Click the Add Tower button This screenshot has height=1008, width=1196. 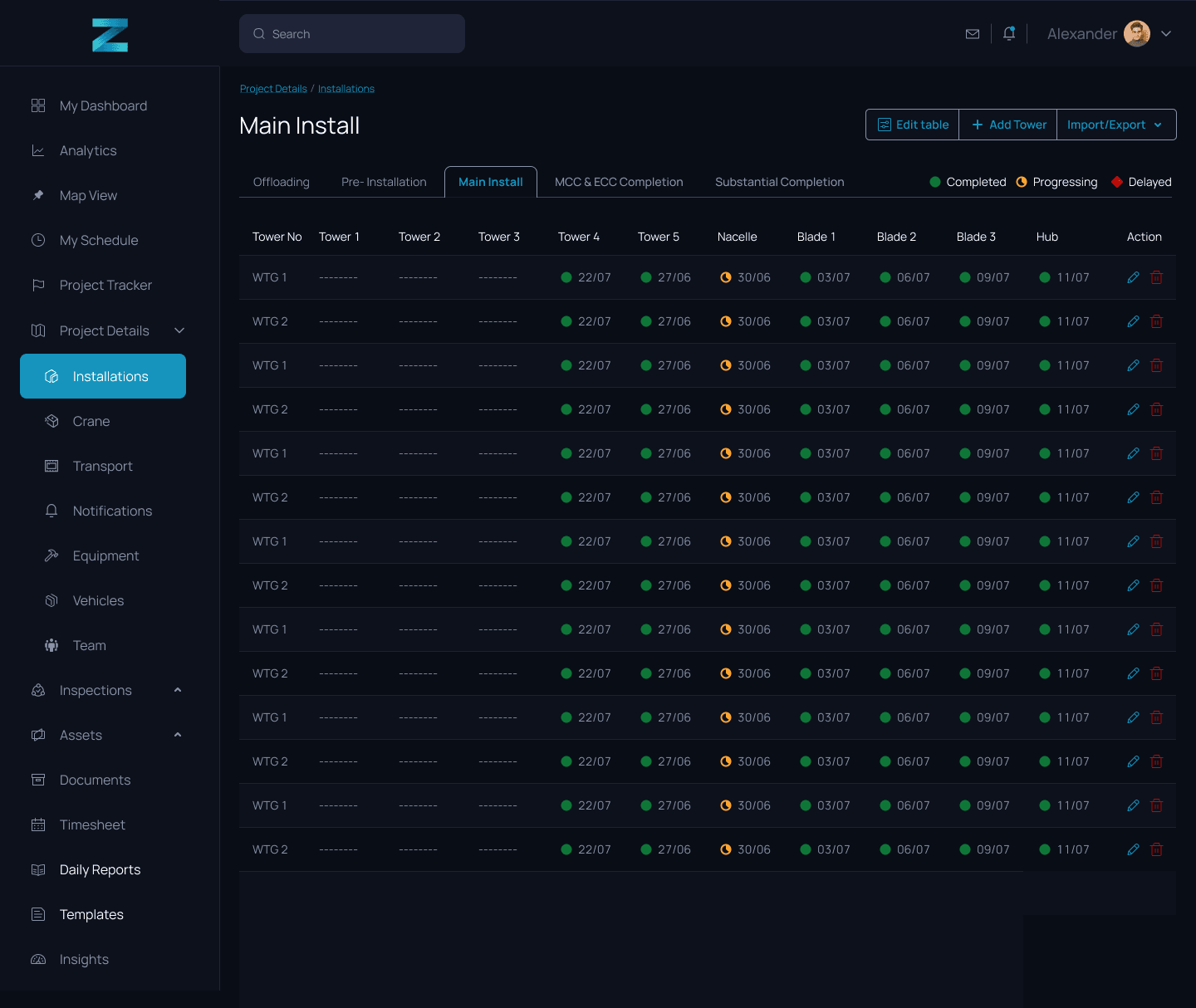pyautogui.click(x=1008, y=125)
